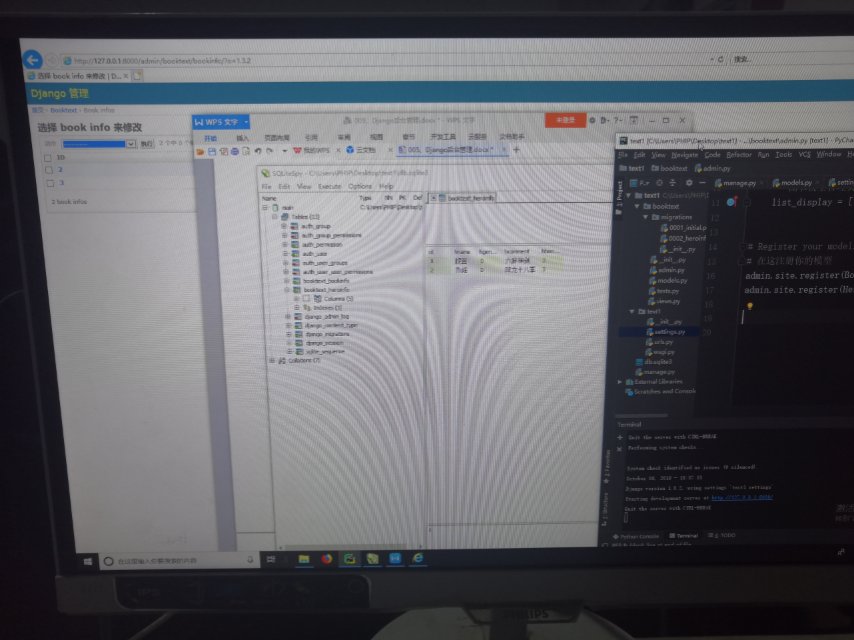Collapse the Tables (11) node in SQLiteSpy
854x640 pixels.
(275, 217)
